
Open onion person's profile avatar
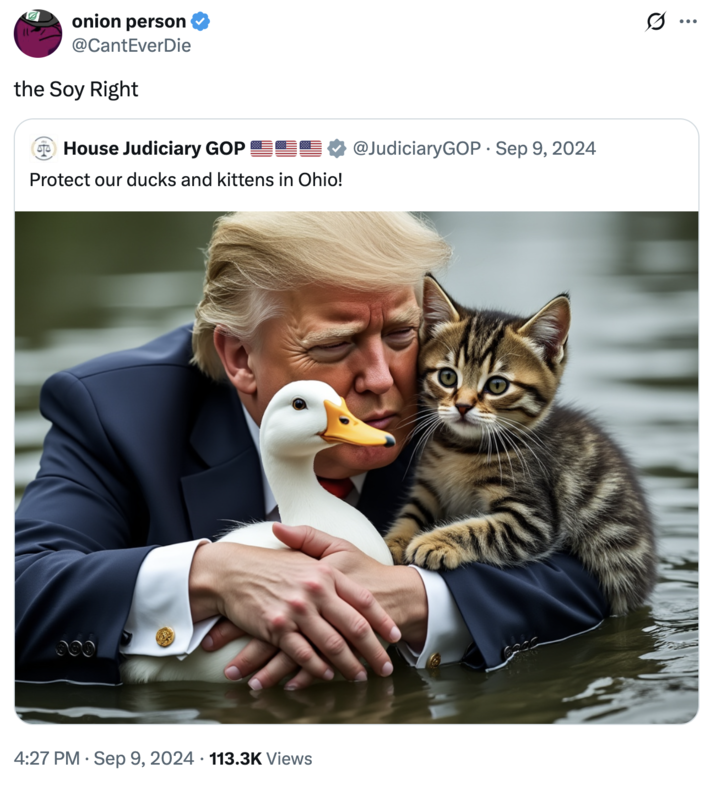pyautogui.click(x=38, y=34)
